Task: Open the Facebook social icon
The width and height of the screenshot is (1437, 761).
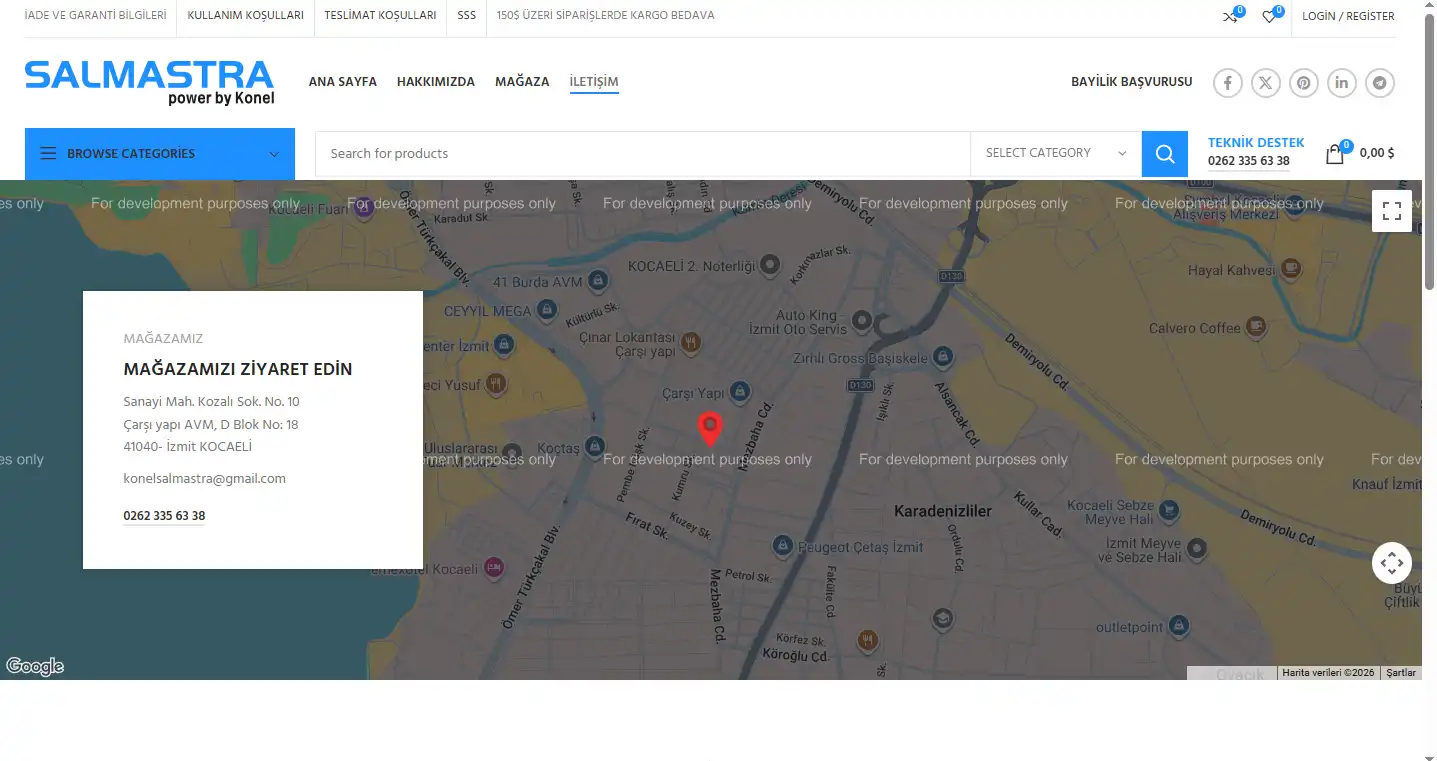Action: [1228, 83]
